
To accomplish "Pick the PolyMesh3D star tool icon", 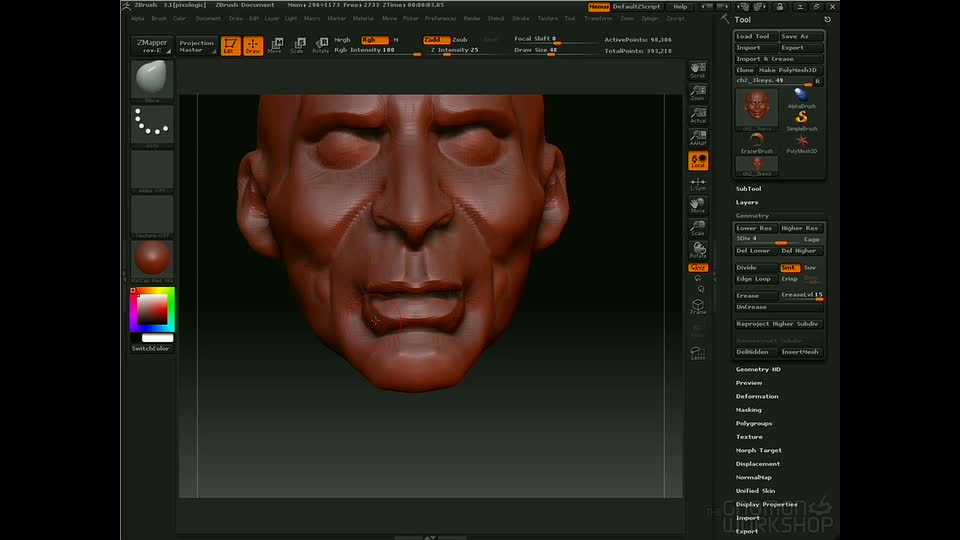I will pos(801,143).
